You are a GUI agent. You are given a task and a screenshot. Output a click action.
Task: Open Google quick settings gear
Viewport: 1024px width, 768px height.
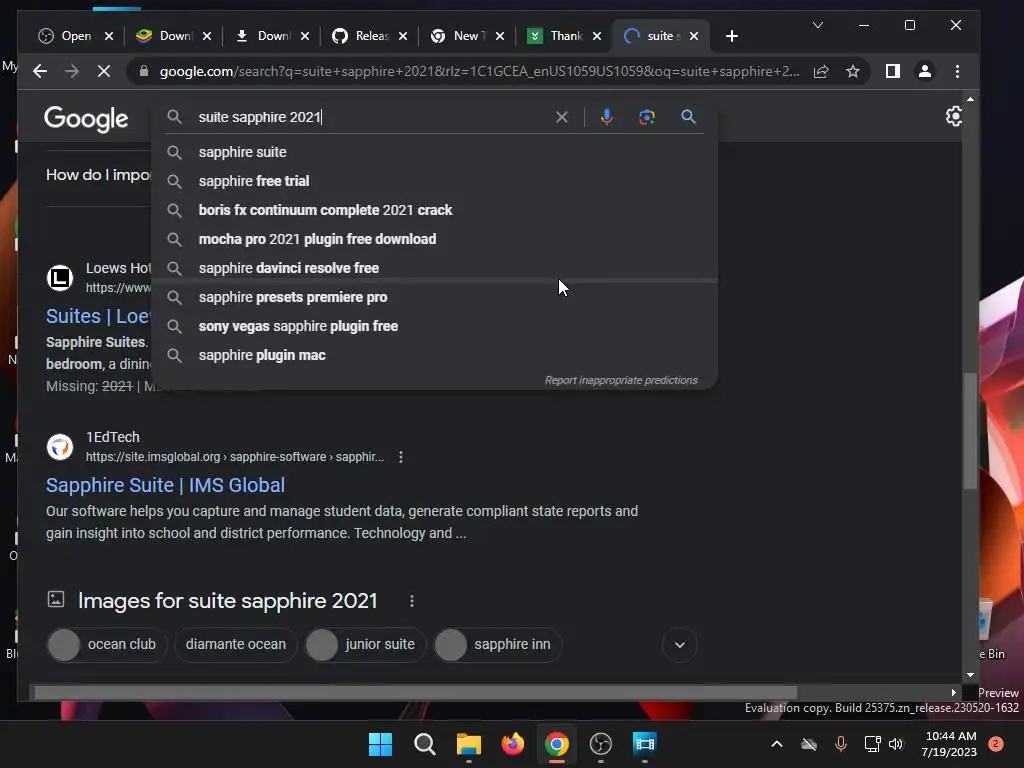[x=953, y=117]
